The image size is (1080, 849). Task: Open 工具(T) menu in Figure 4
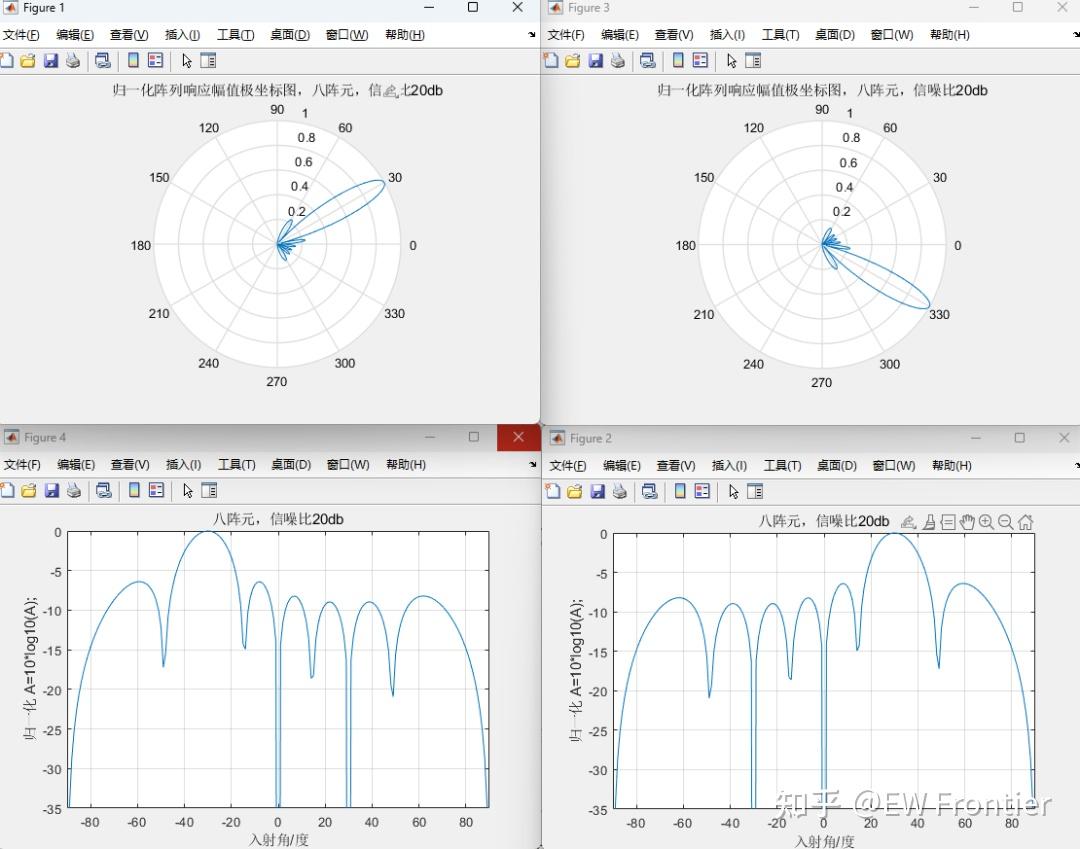coord(237,465)
